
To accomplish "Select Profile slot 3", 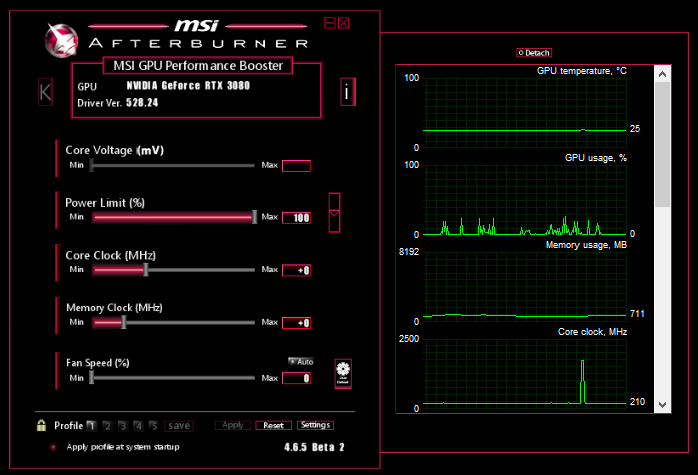I will pos(122,426).
